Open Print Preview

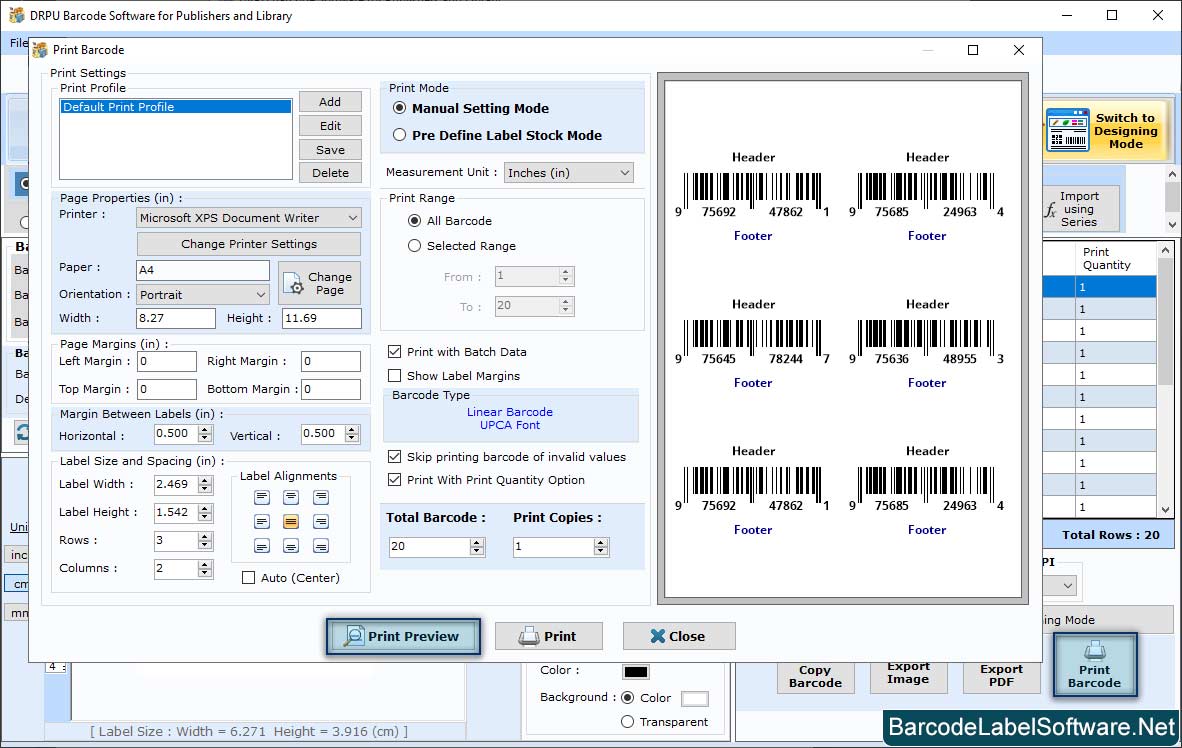(403, 636)
